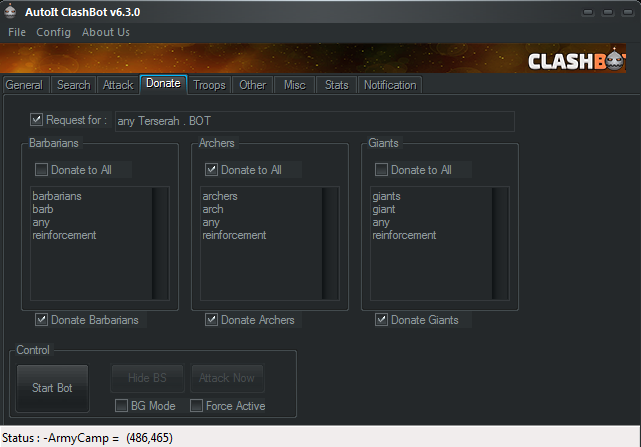Click 'barbarians' keyword in Barbarians list
Image resolution: width=641 pixels, height=447 pixels.
click(57, 196)
